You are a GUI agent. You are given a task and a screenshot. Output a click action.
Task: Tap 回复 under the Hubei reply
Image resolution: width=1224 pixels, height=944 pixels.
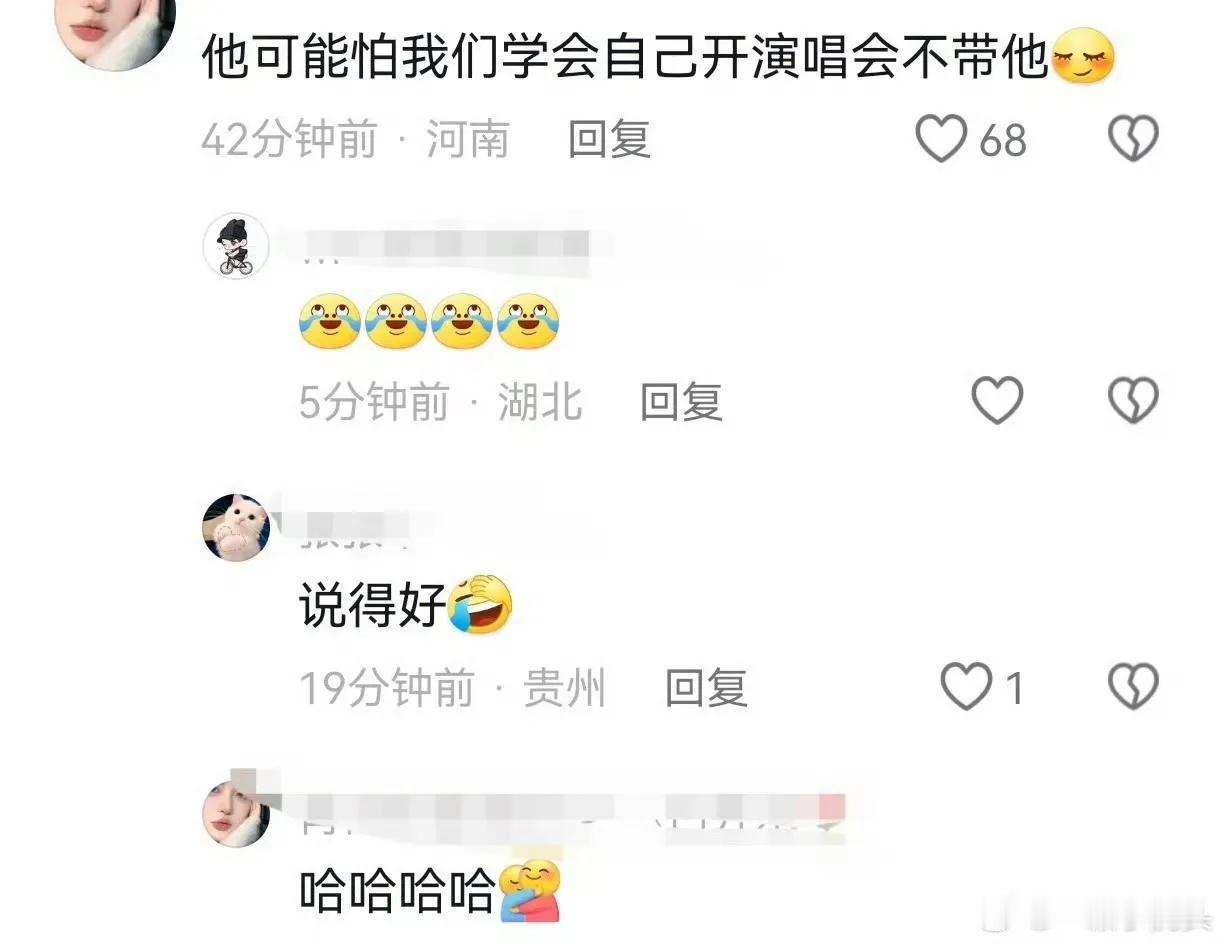pyautogui.click(x=681, y=402)
